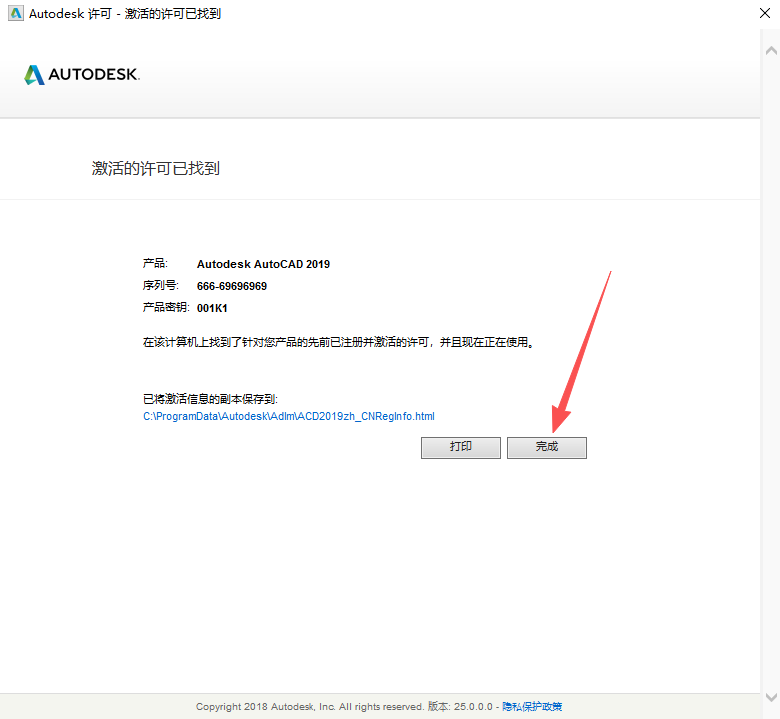Viewport: 780px width, 719px height.
Task: Click the 打印 button
Action: [x=460, y=447]
